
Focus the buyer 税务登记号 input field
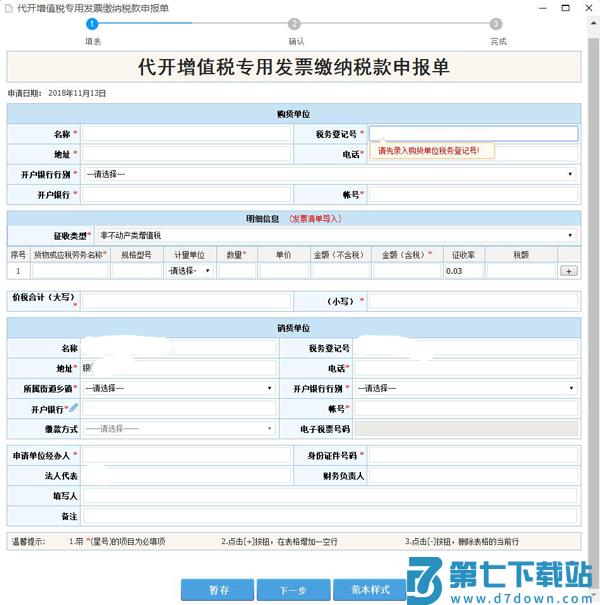(473, 134)
